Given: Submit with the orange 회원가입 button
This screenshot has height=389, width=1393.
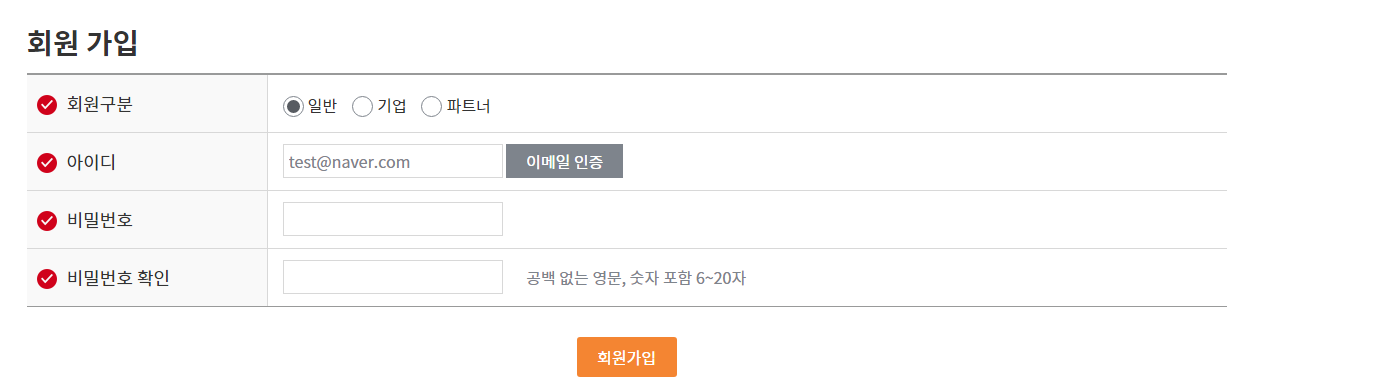Looking at the screenshot, I should (627, 357).
